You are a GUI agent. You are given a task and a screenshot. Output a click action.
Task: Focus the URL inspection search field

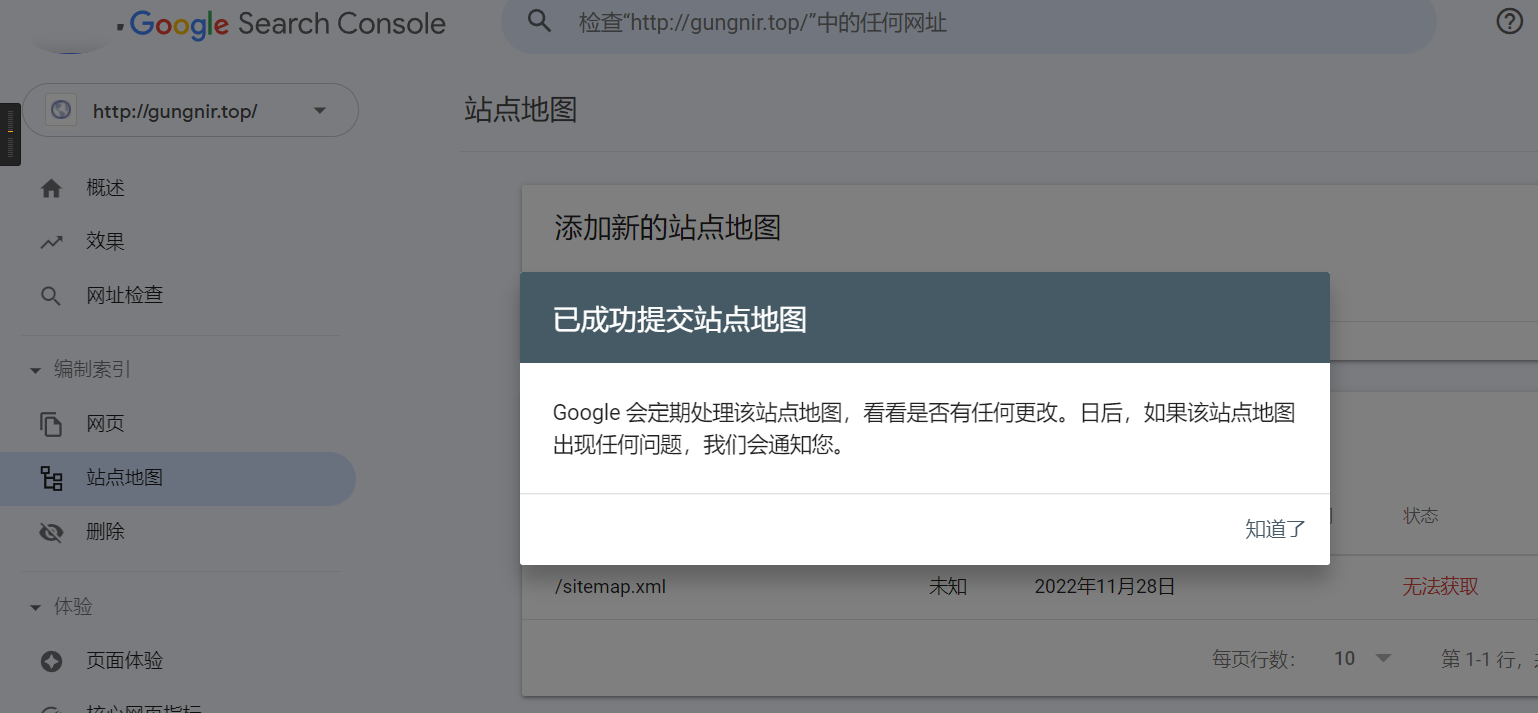[968, 22]
